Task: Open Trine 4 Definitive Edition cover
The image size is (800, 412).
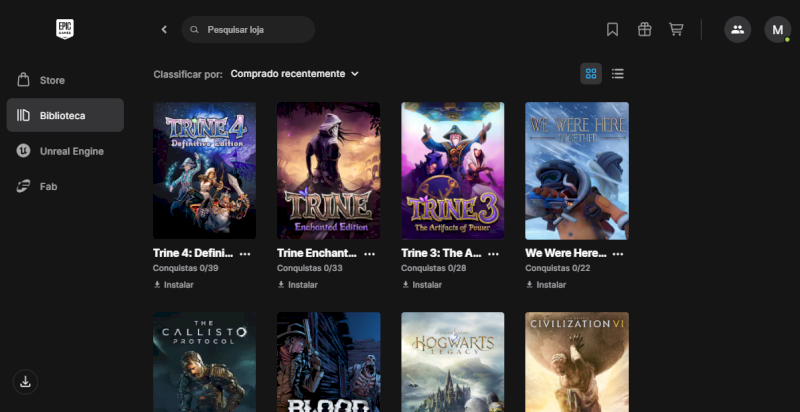Action: (x=205, y=171)
